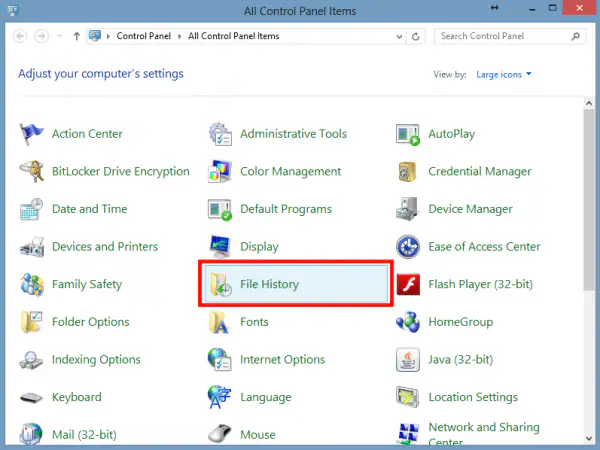Open the Ease of Access Center text

coord(484,247)
